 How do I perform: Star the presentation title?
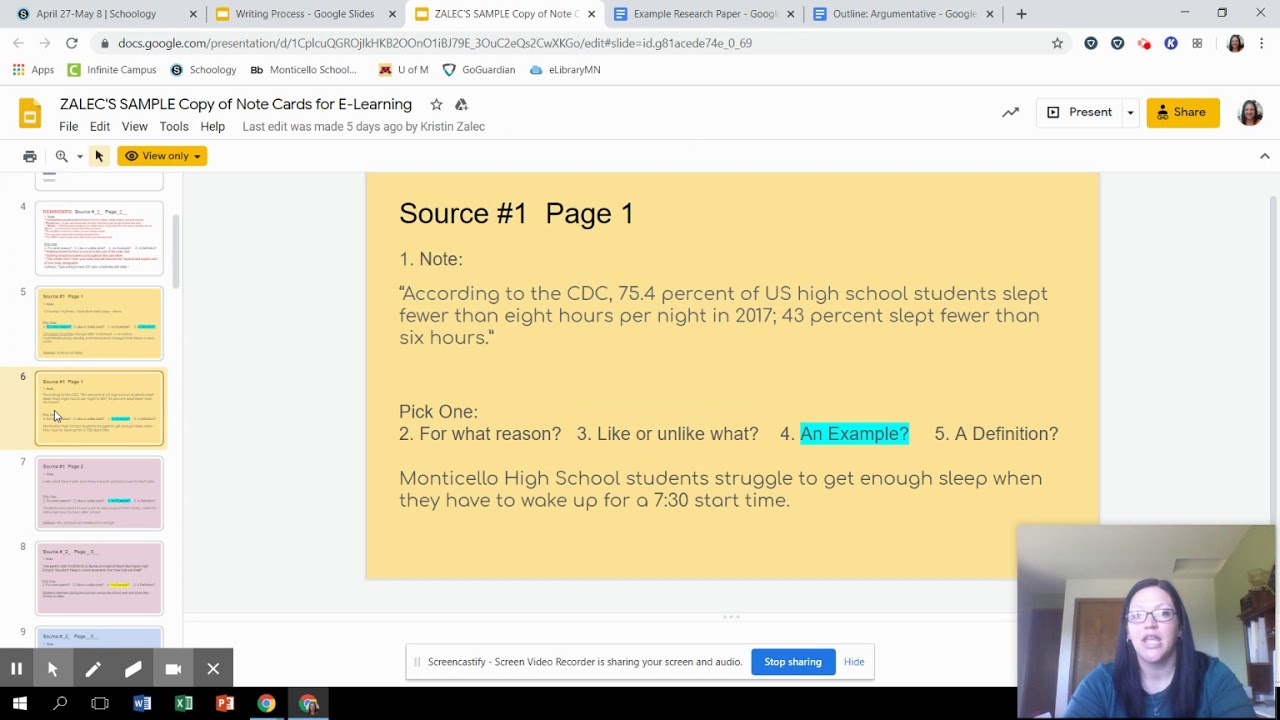(436, 104)
